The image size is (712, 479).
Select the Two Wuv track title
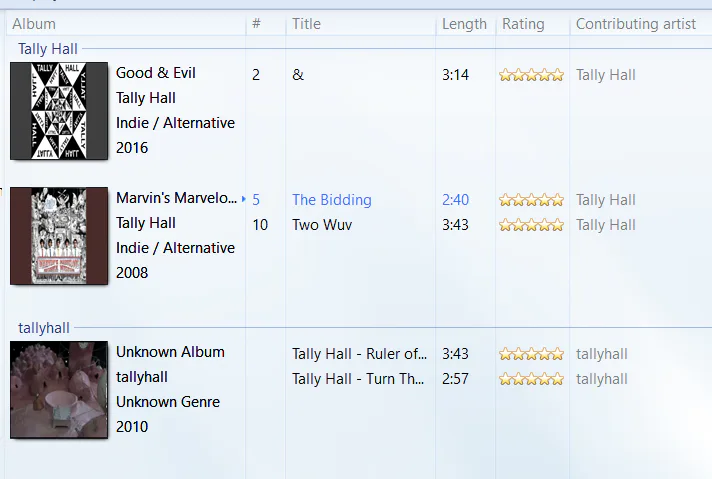click(x=322, y=225)
